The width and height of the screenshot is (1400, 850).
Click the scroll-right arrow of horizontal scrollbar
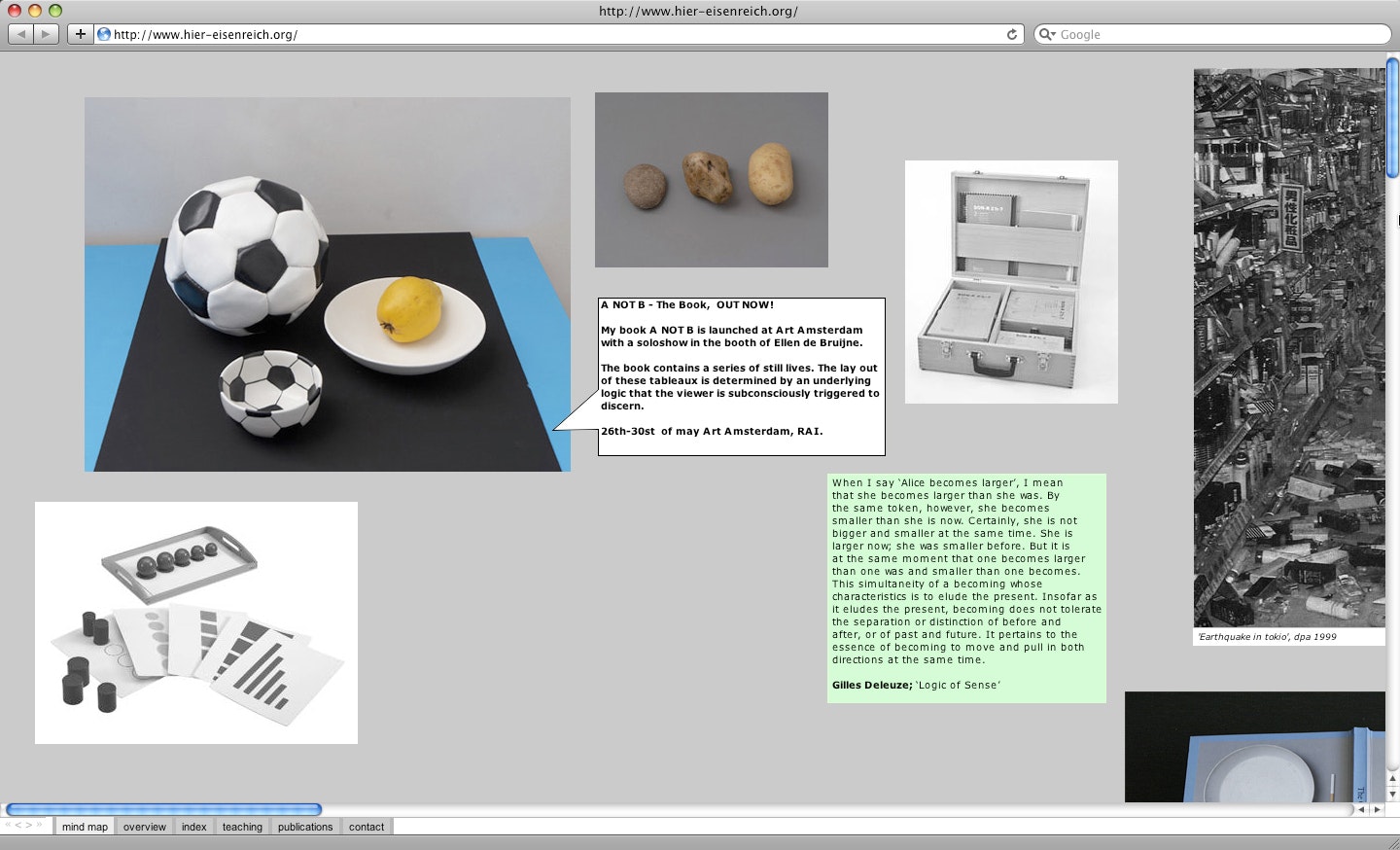click(1377, 809)
